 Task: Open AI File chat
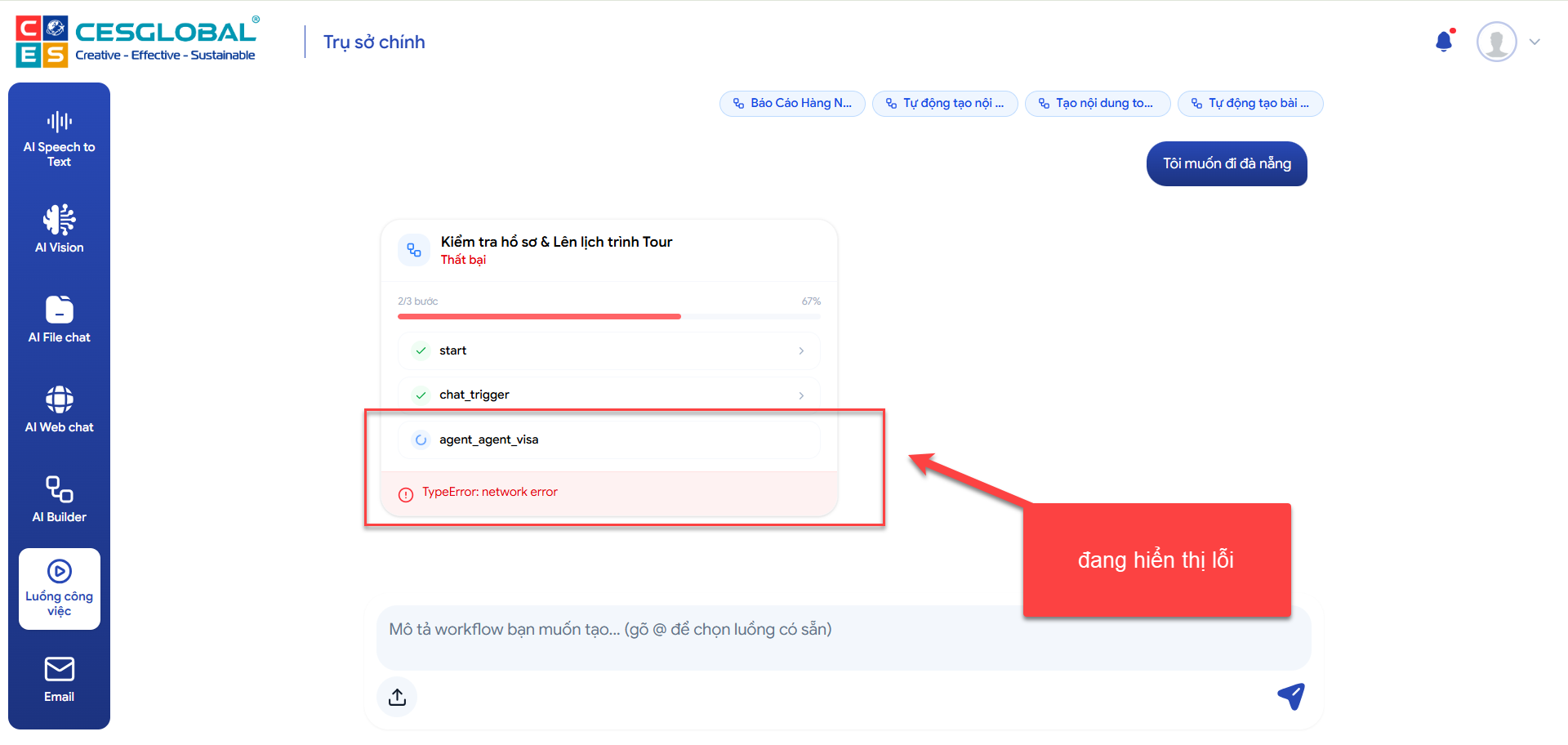59,319
